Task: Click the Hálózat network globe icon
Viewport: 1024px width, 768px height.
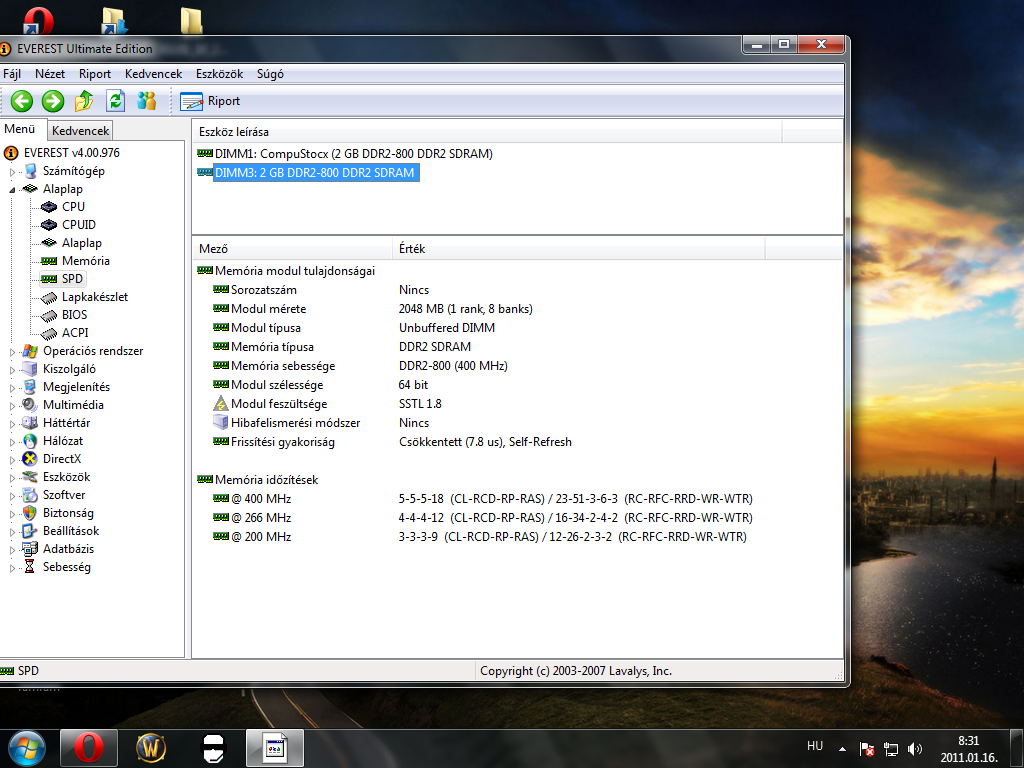Action: (30, 441)
